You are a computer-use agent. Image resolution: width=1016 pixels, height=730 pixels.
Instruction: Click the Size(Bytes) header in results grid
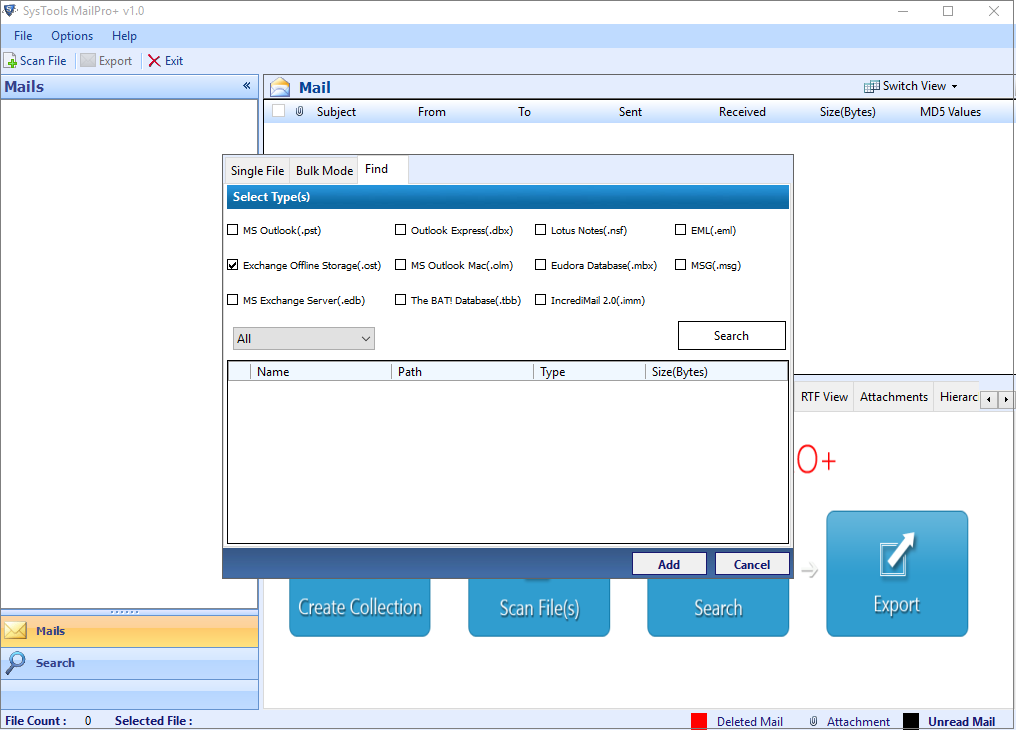click(x=717, y=372)
